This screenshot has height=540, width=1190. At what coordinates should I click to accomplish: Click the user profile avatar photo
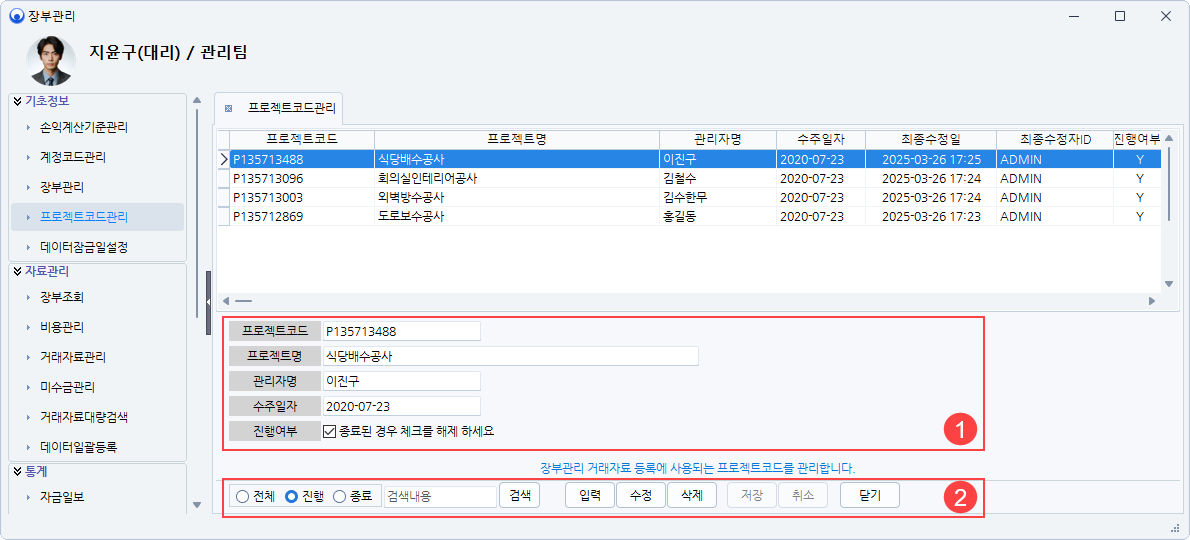(50, 61)
